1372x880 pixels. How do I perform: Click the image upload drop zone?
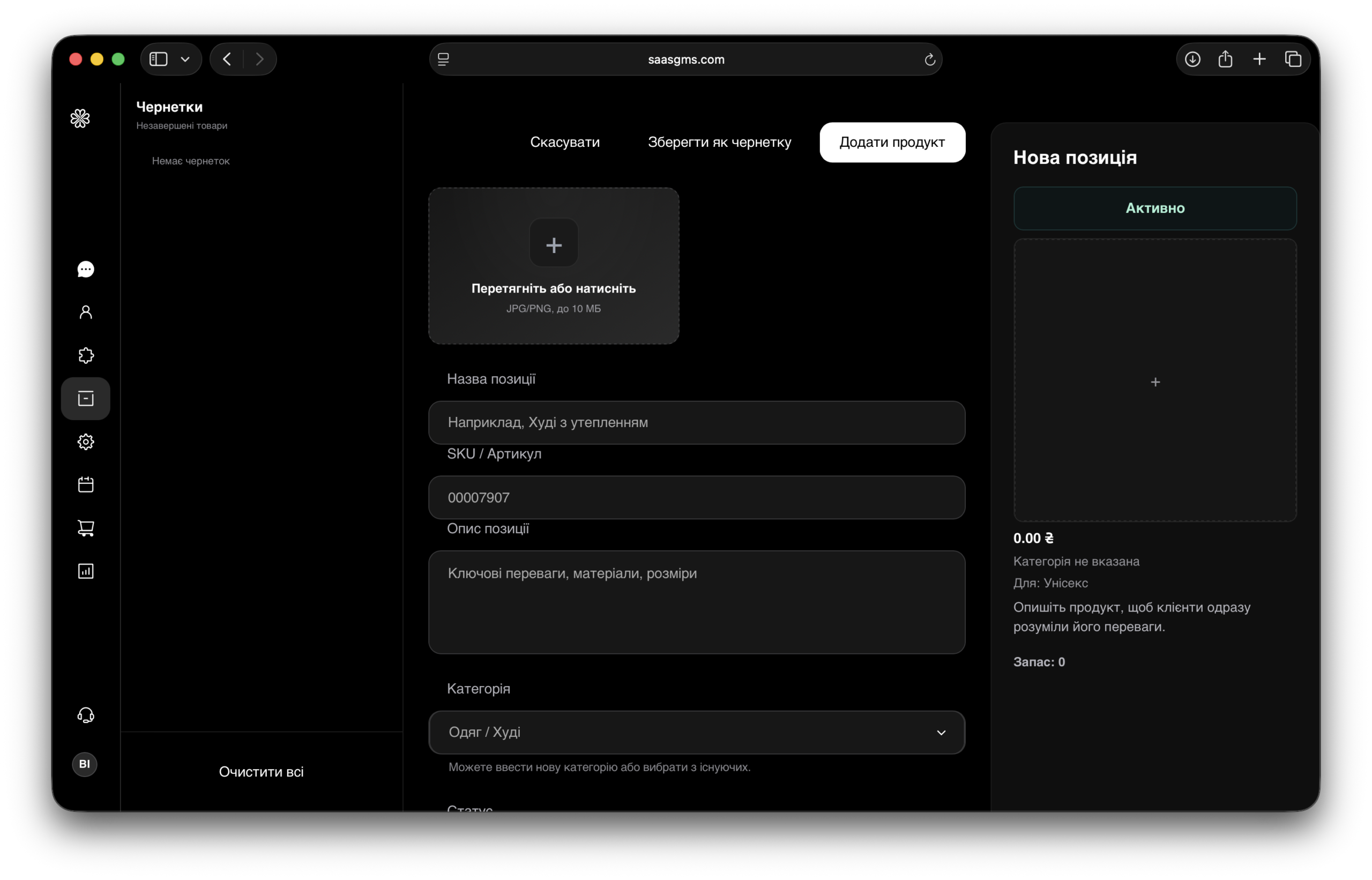553,266
